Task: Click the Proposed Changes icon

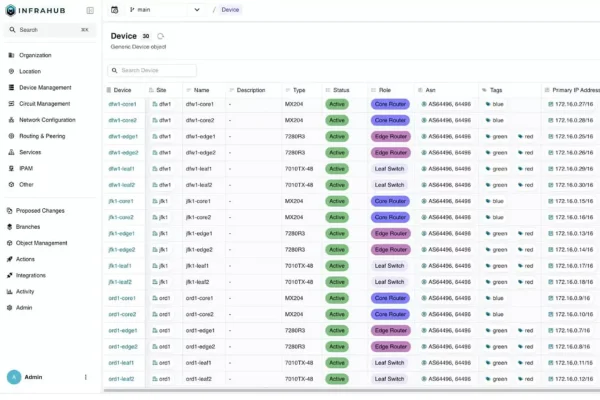Action: coord(10,211)
